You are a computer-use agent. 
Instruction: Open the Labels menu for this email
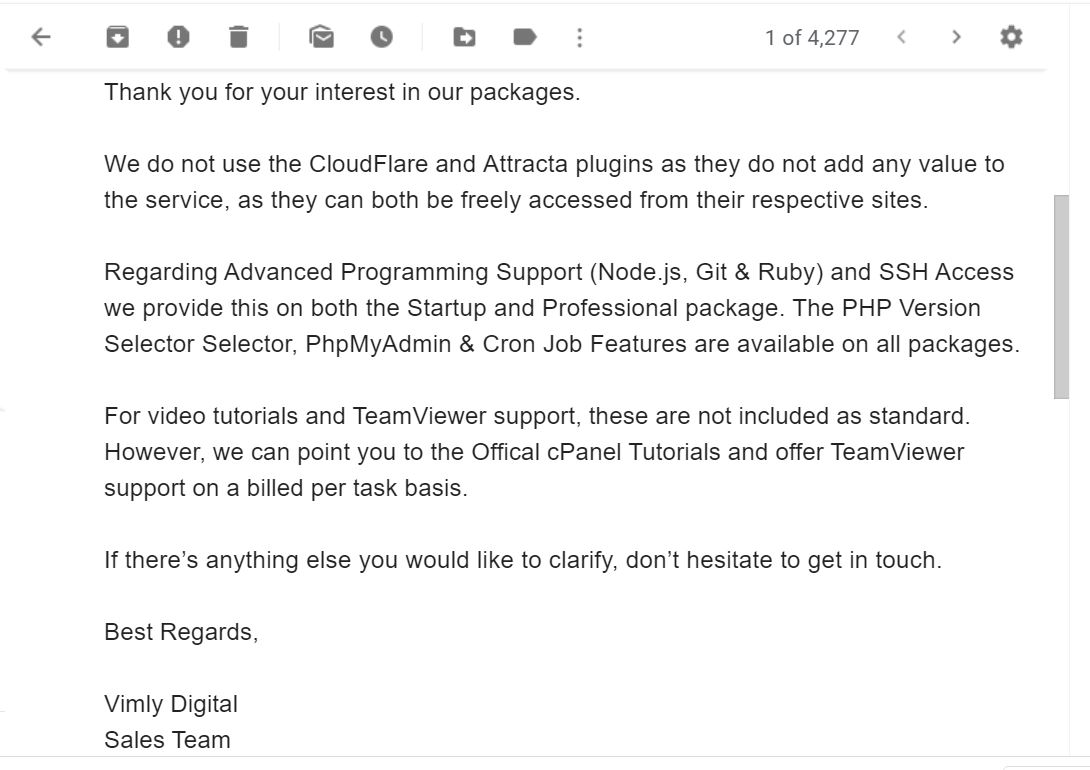(525, 37)
